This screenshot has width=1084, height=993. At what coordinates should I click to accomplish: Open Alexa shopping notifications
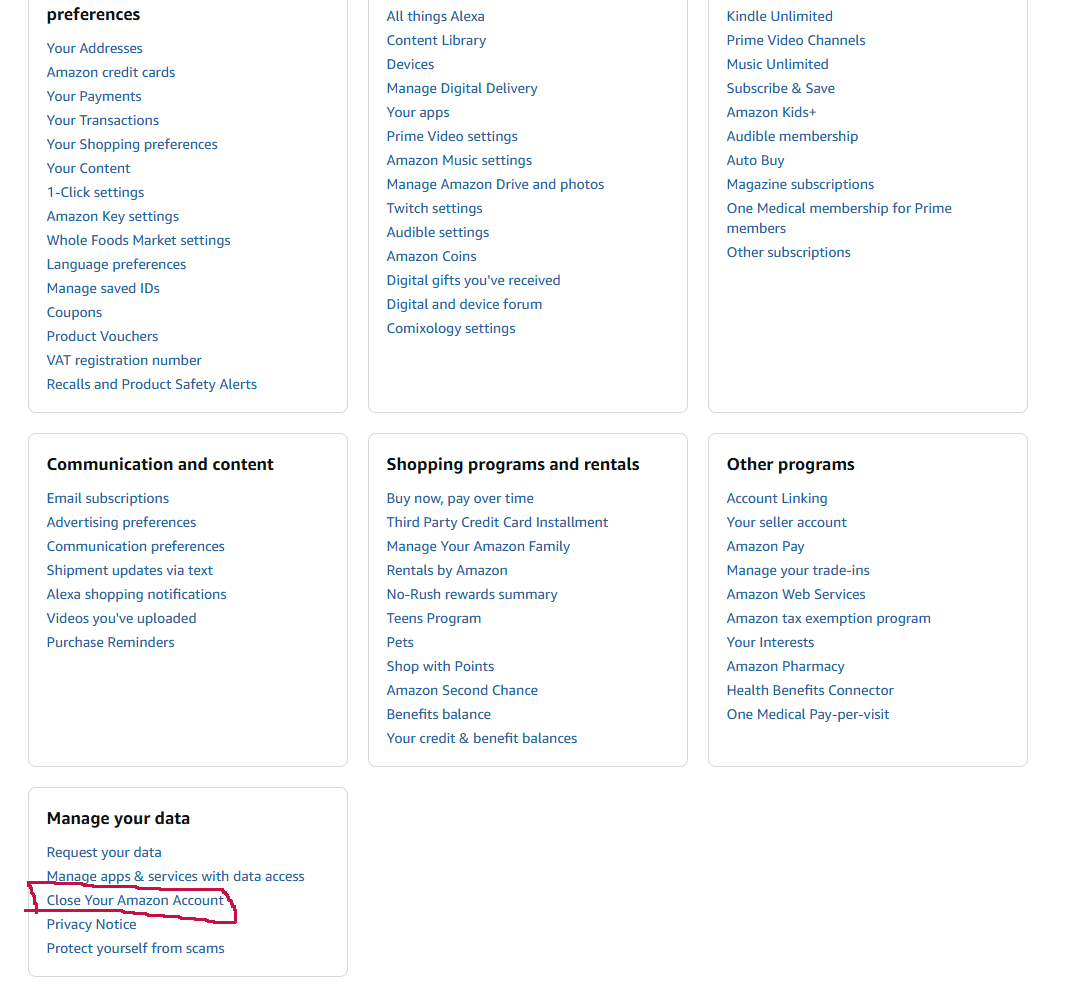click(137, 595)
